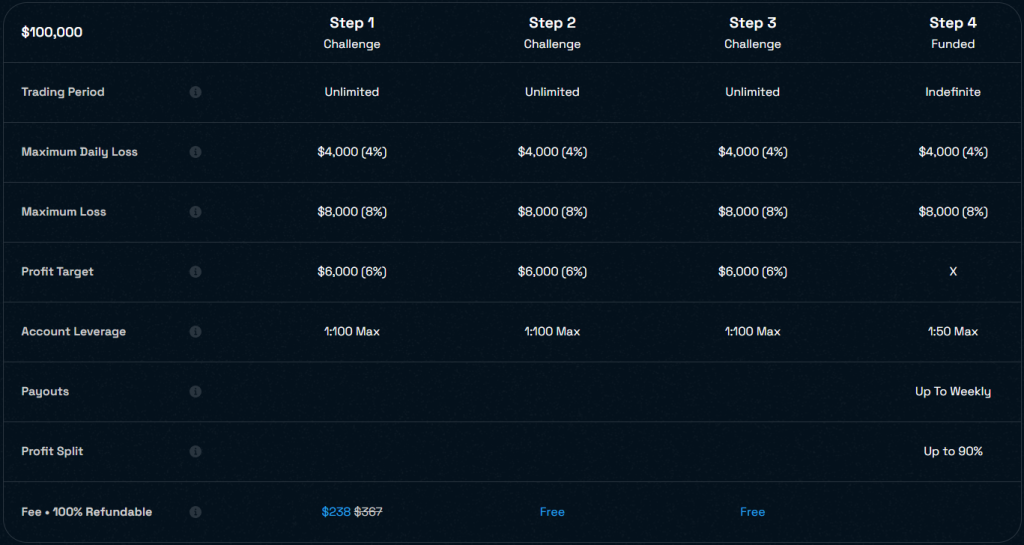Screen dimensions: 1024x545
Task: Open the Maximum Loss info icon
Action: [195, 212]
